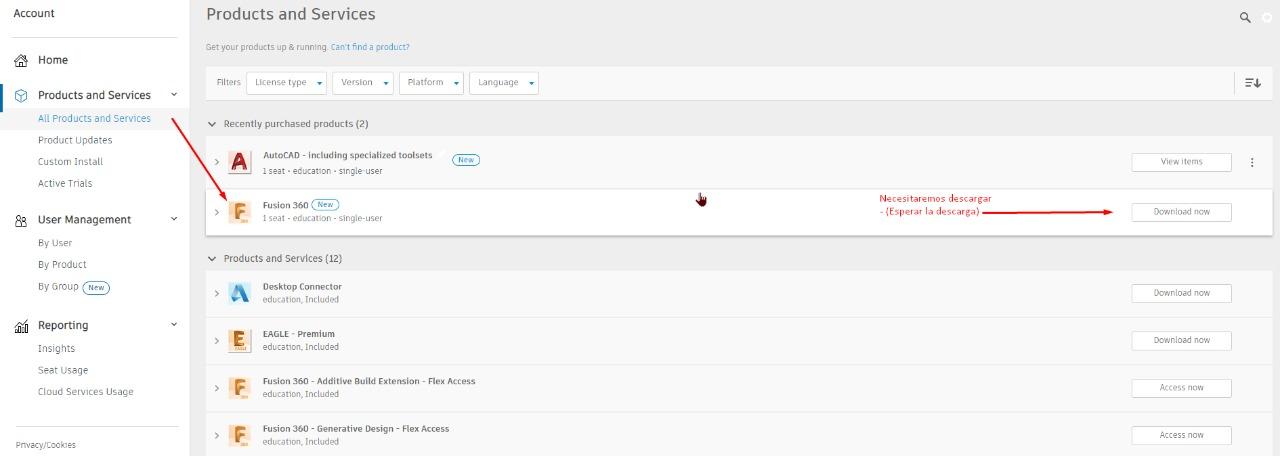The image size is (1280, 456).
Task: Click the Desktop Connector product icon
Action: tap(239, 293)
